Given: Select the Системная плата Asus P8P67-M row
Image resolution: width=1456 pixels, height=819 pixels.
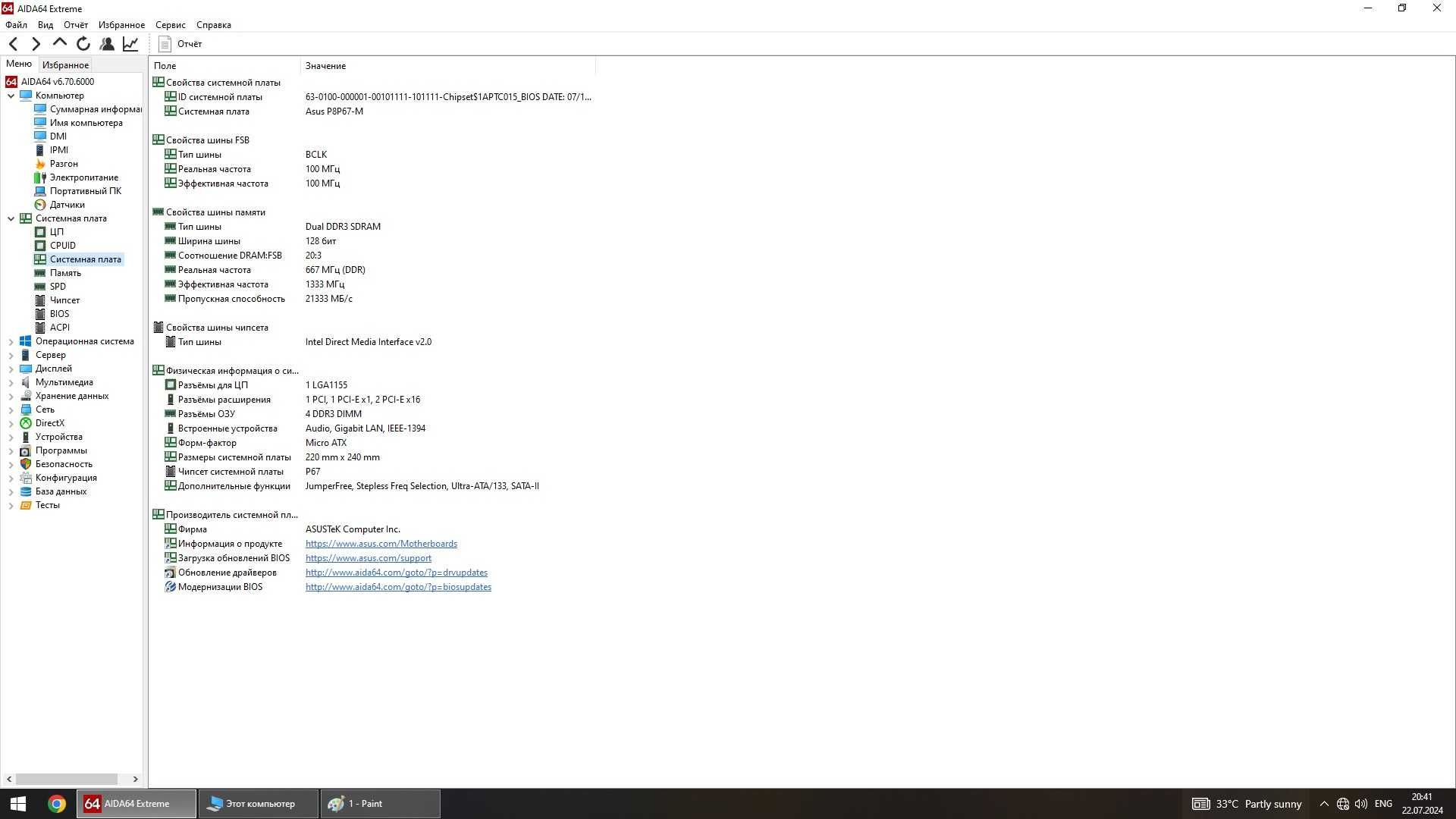Looking at the screenshot, I should [372, 111].
